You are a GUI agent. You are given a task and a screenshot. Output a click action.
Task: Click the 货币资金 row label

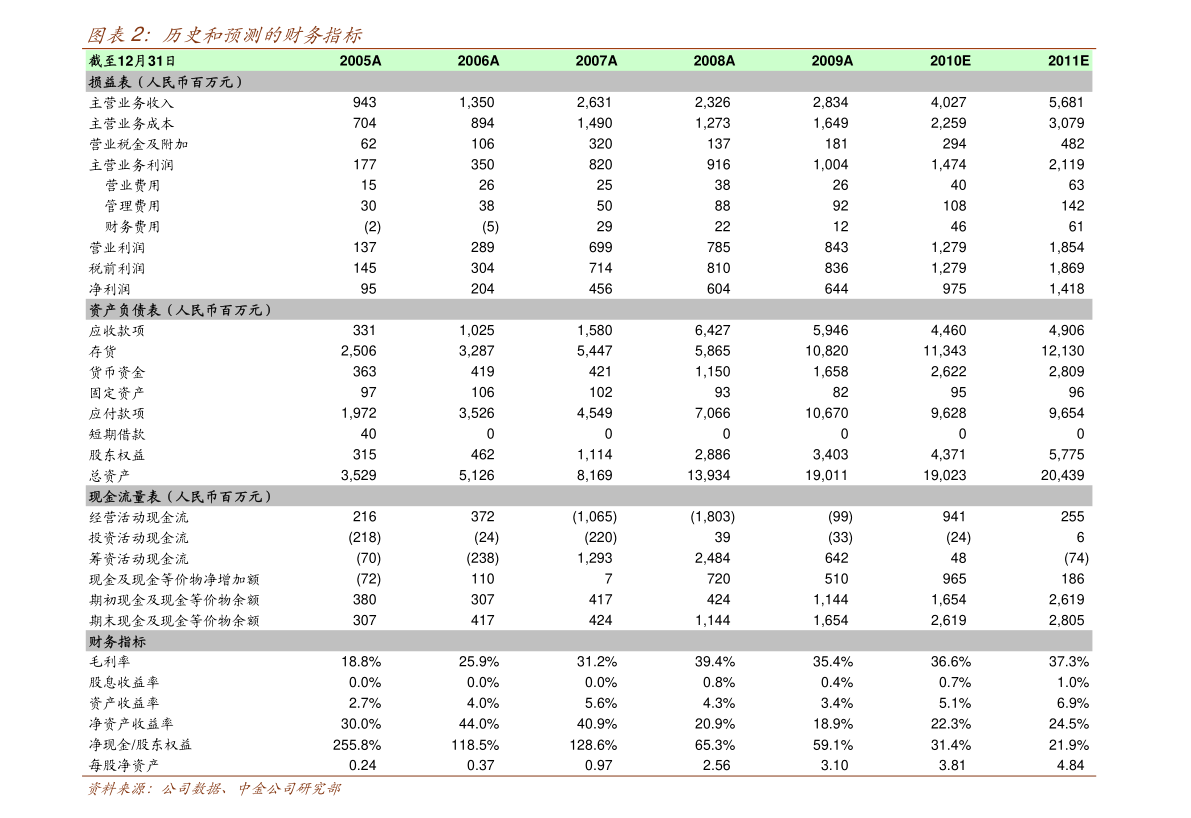[x=117, y=372]
